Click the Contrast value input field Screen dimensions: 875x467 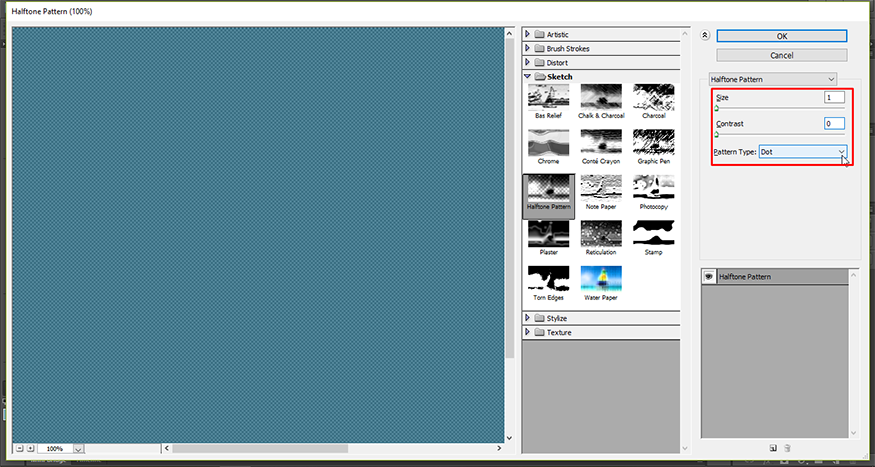coord(834,123)
